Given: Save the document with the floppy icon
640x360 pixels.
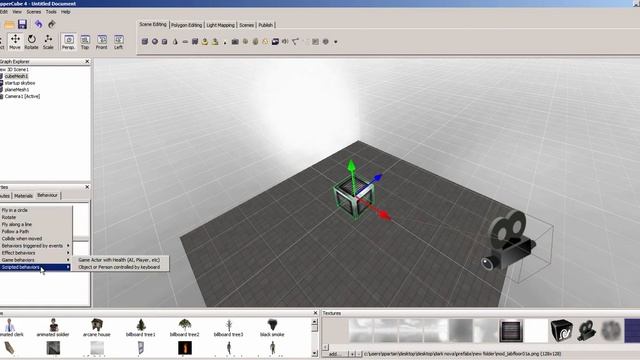Looking at the screenshot, I should 22,24.
